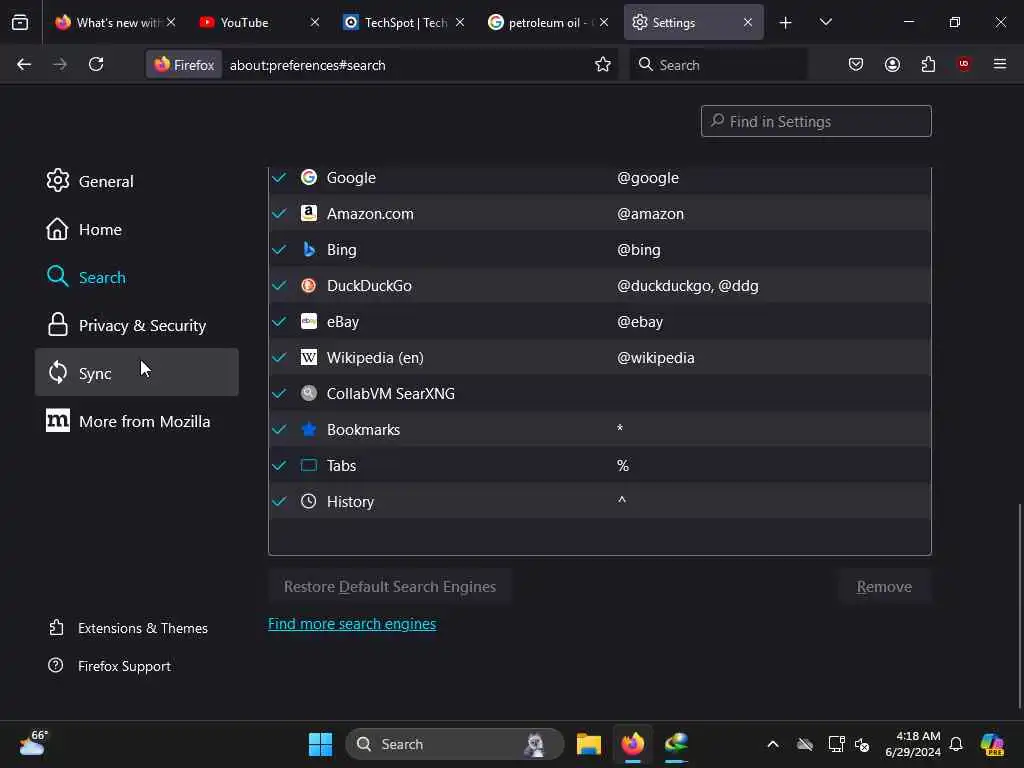Click the Firefox identity badge in the address bar
The image size is (1024, 768).
point(184,65)
